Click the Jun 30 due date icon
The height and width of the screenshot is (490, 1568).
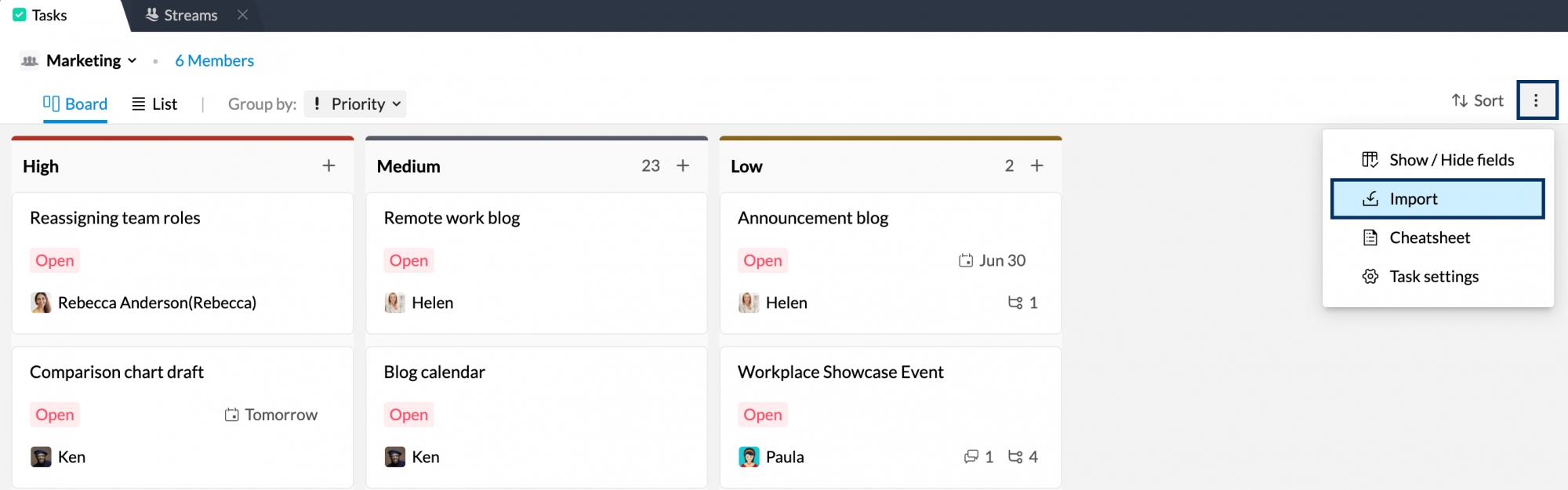click(966, 260)
